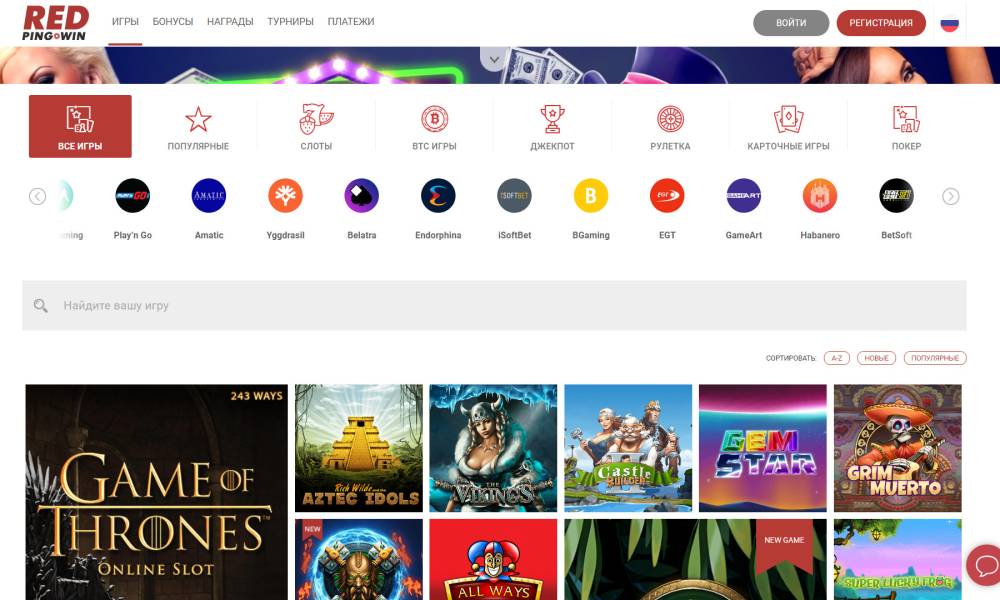Open the Grim Muerto game

[x=897, y=448]
